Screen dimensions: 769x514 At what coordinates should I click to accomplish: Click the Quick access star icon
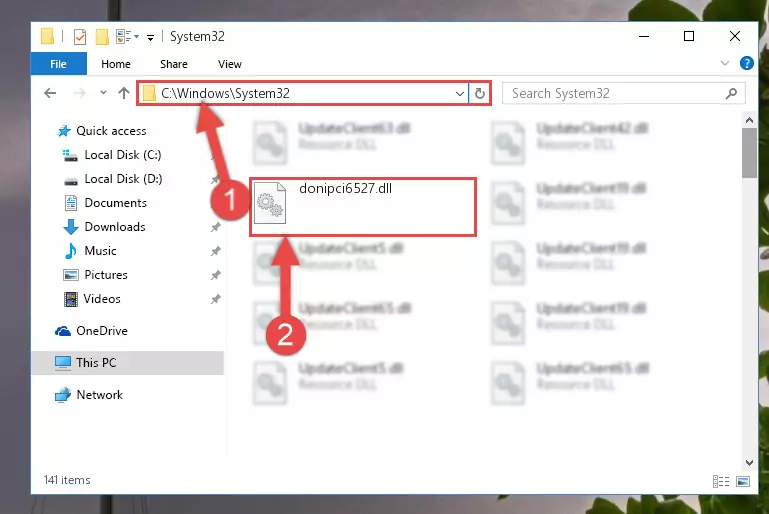pyautogui.click(x=64, y=131)
